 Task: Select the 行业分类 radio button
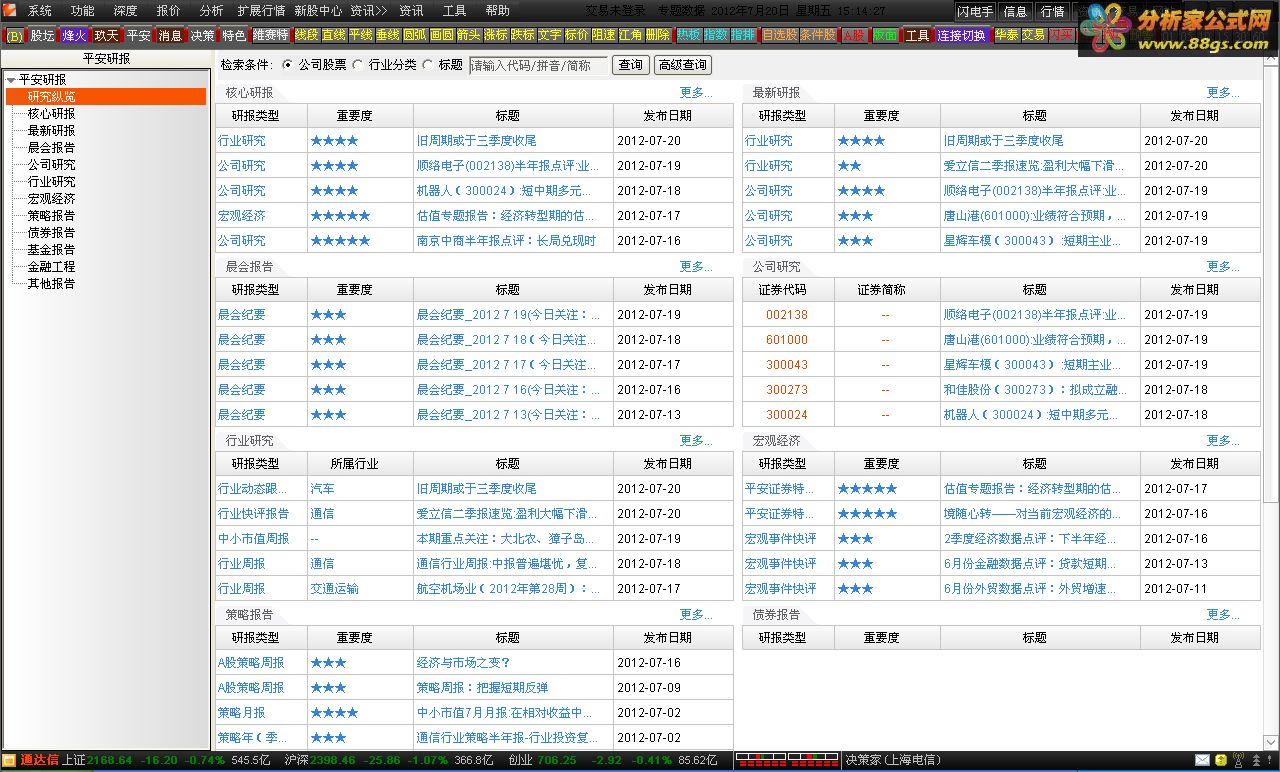coord(358,65)
